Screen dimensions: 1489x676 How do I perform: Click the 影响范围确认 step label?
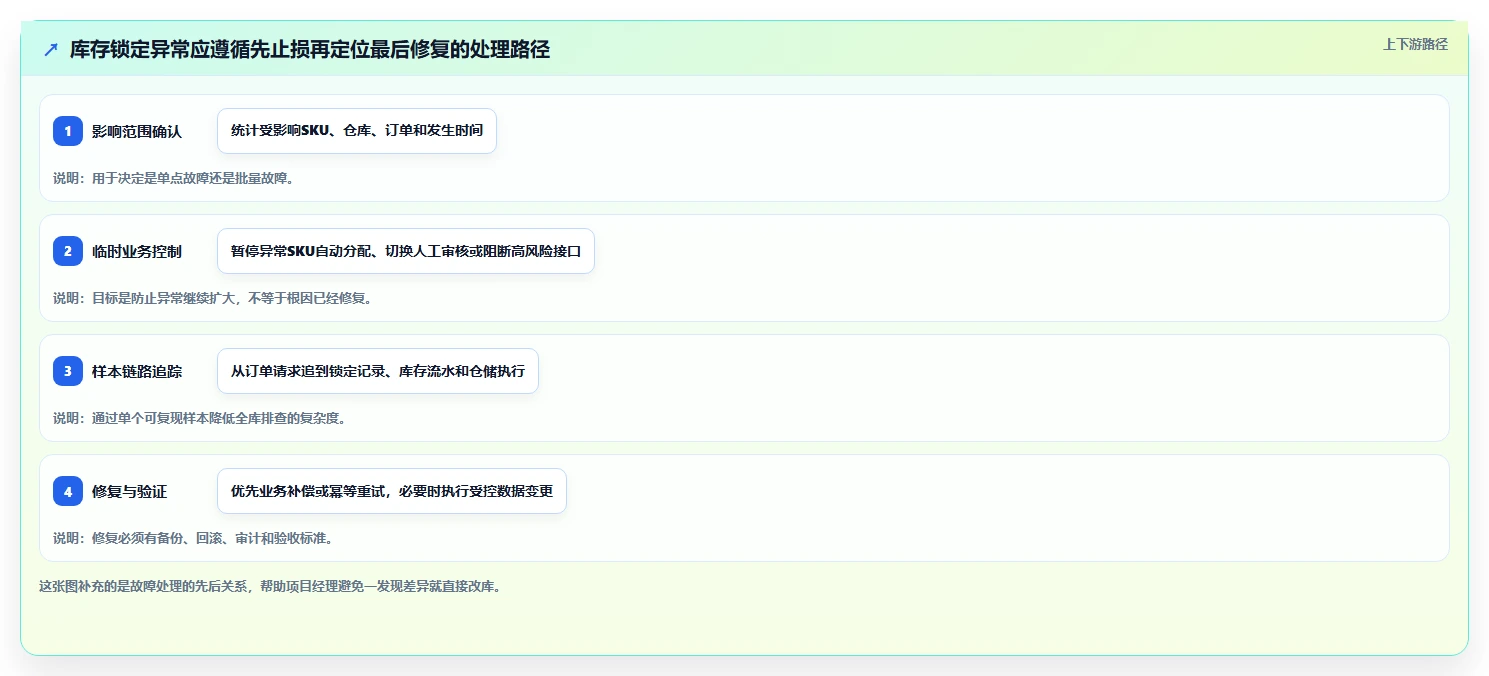coord(137,131)
